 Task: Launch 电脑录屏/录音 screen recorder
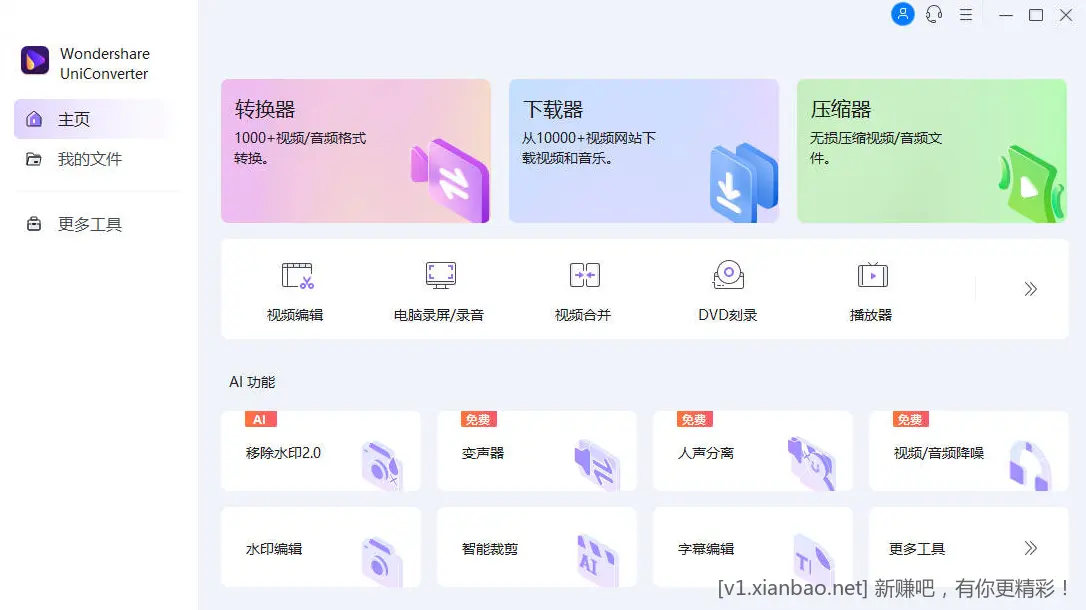[x=440, y=289]
